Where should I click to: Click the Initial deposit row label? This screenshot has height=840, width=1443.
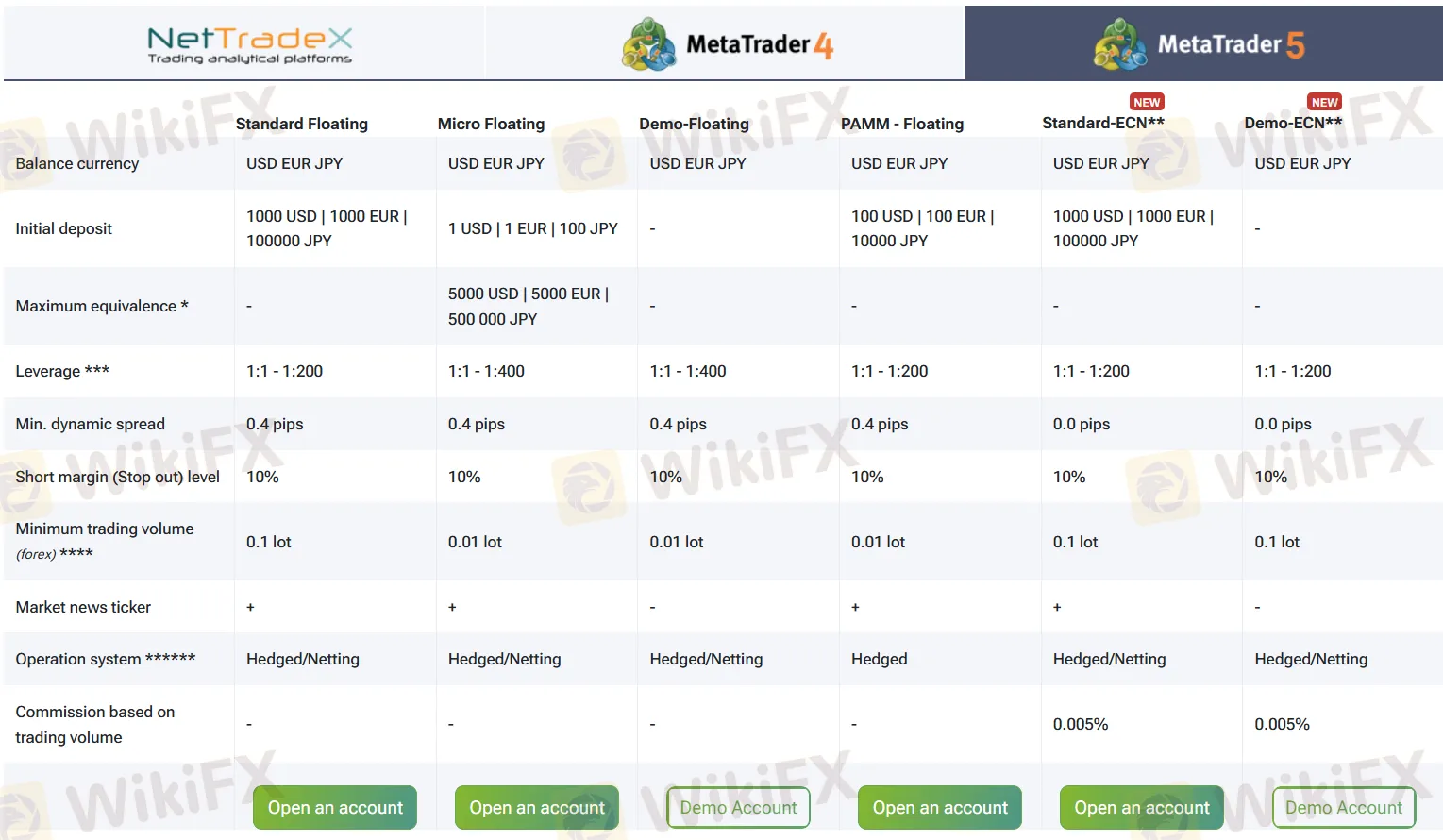click(63, 228)
